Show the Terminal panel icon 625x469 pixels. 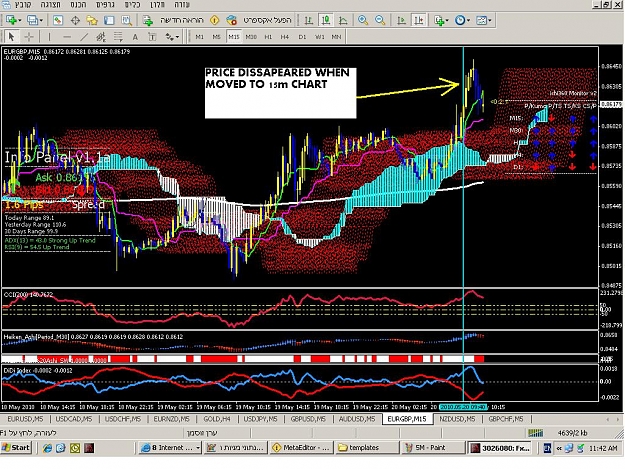(109, 20)
